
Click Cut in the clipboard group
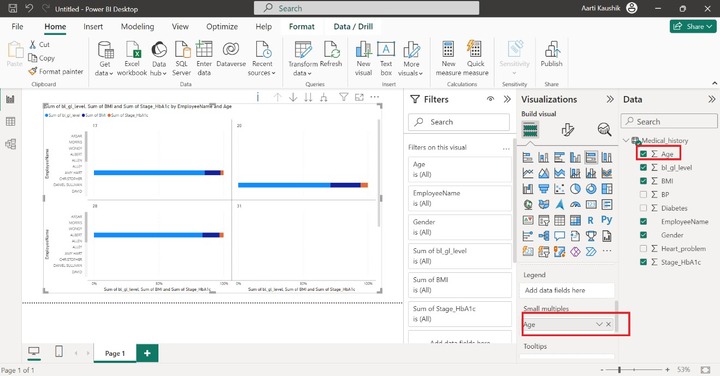(x=39, y=45)
